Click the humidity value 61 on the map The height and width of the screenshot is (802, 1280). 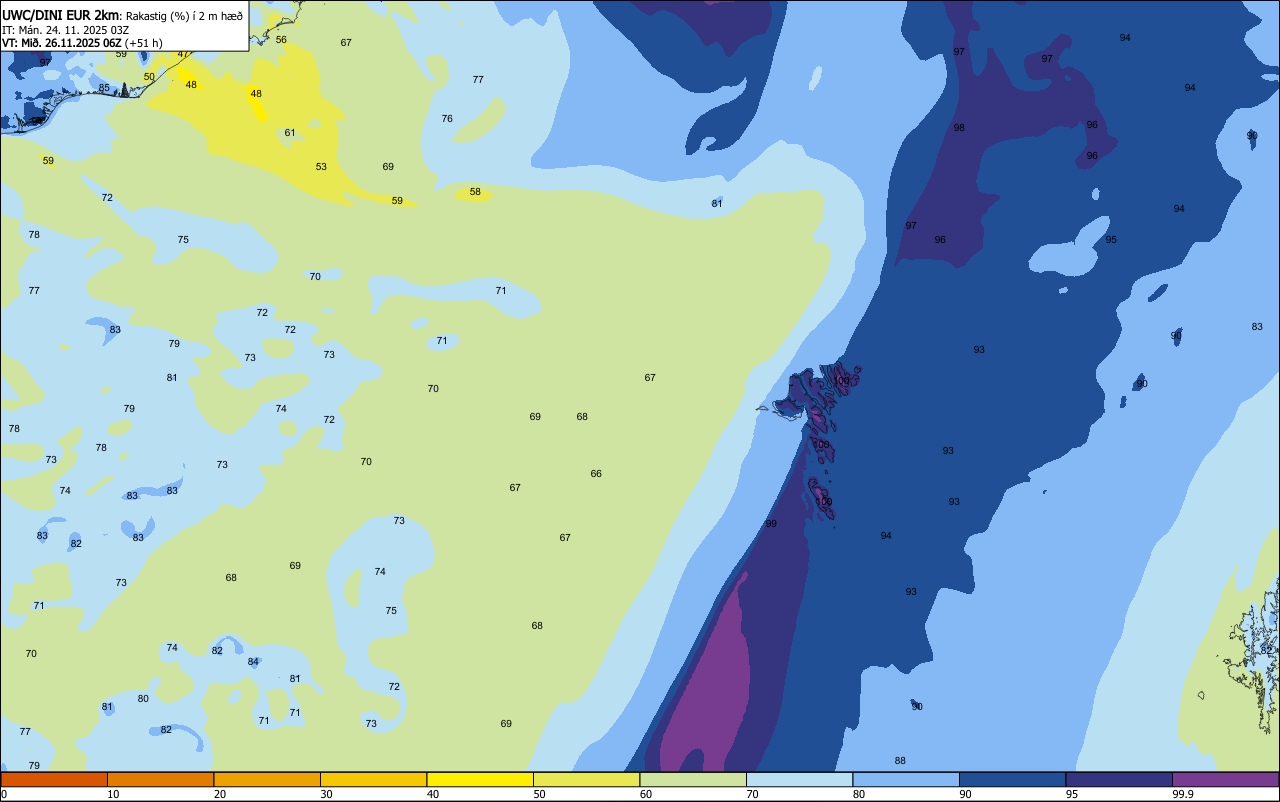click(x=290, y=133)
